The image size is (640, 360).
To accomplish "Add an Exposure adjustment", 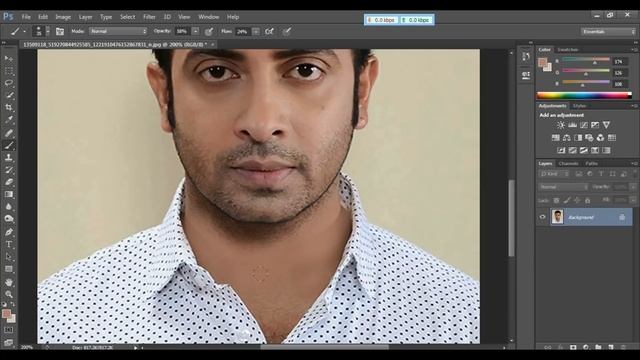I will (x=595, y=125).
